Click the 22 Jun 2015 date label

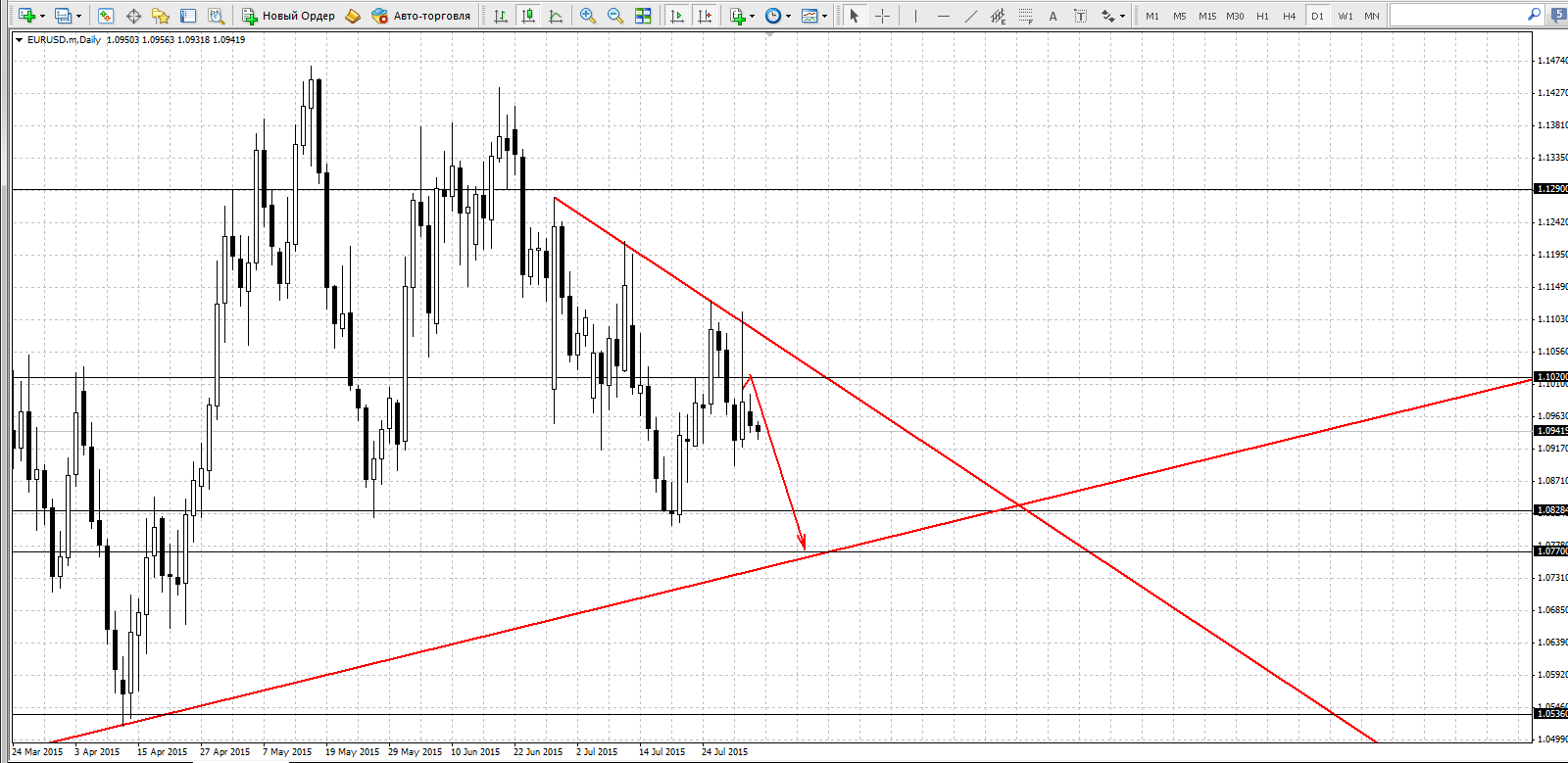click(538, 752)
